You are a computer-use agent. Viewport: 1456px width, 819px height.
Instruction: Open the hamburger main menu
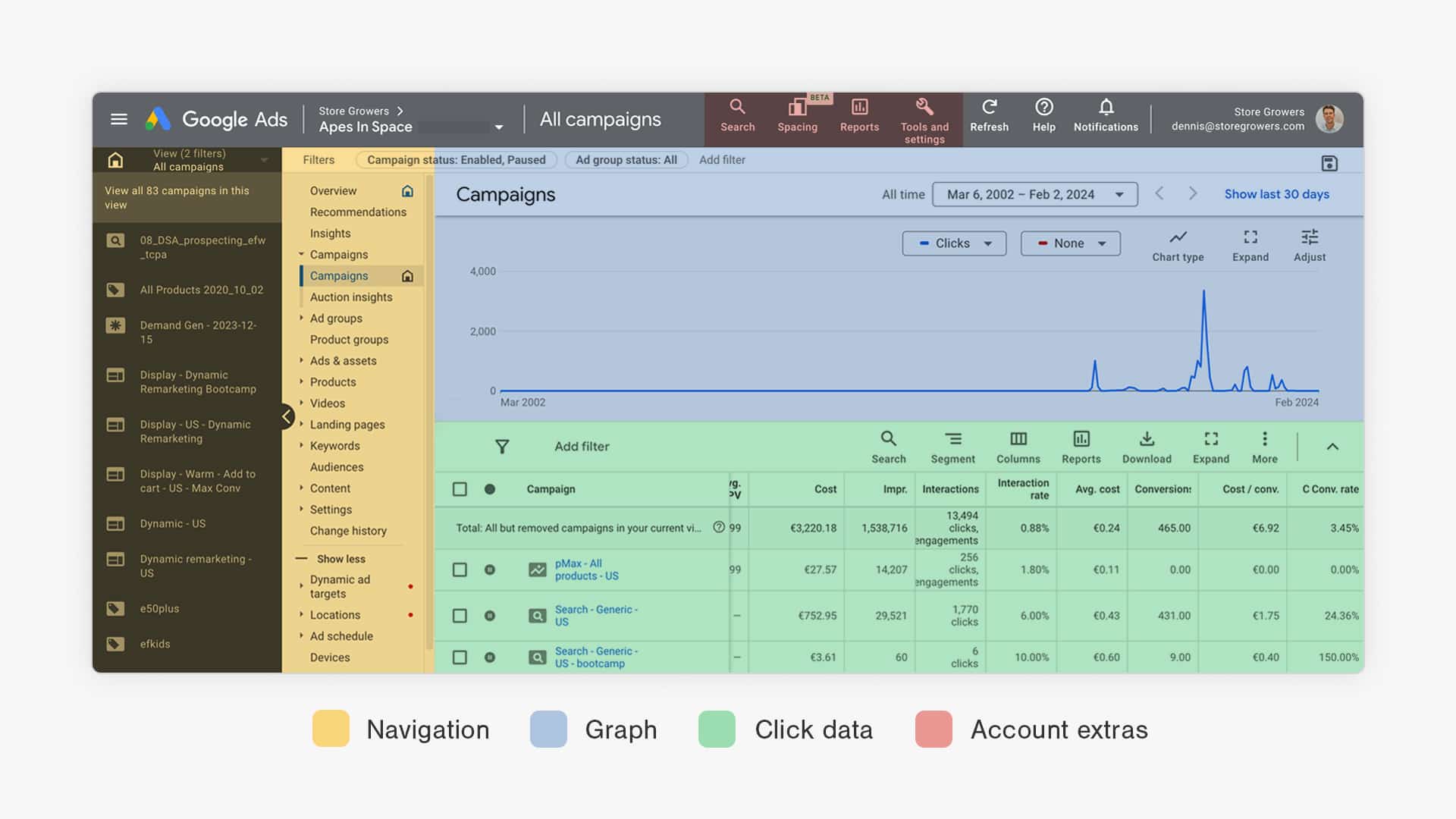118,119
